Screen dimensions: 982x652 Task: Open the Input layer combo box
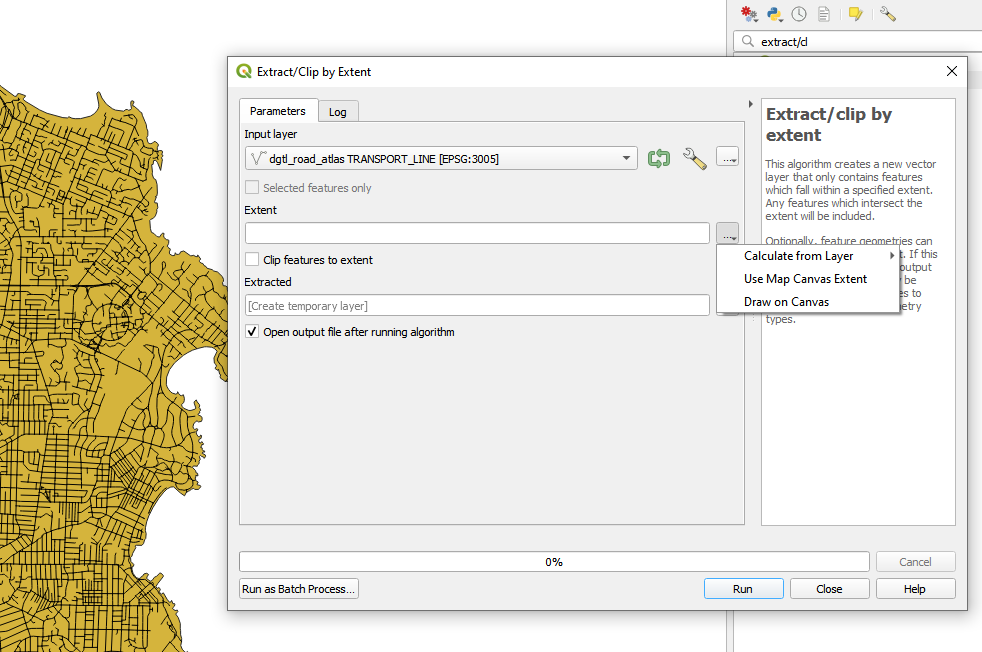tap(441, 158)
